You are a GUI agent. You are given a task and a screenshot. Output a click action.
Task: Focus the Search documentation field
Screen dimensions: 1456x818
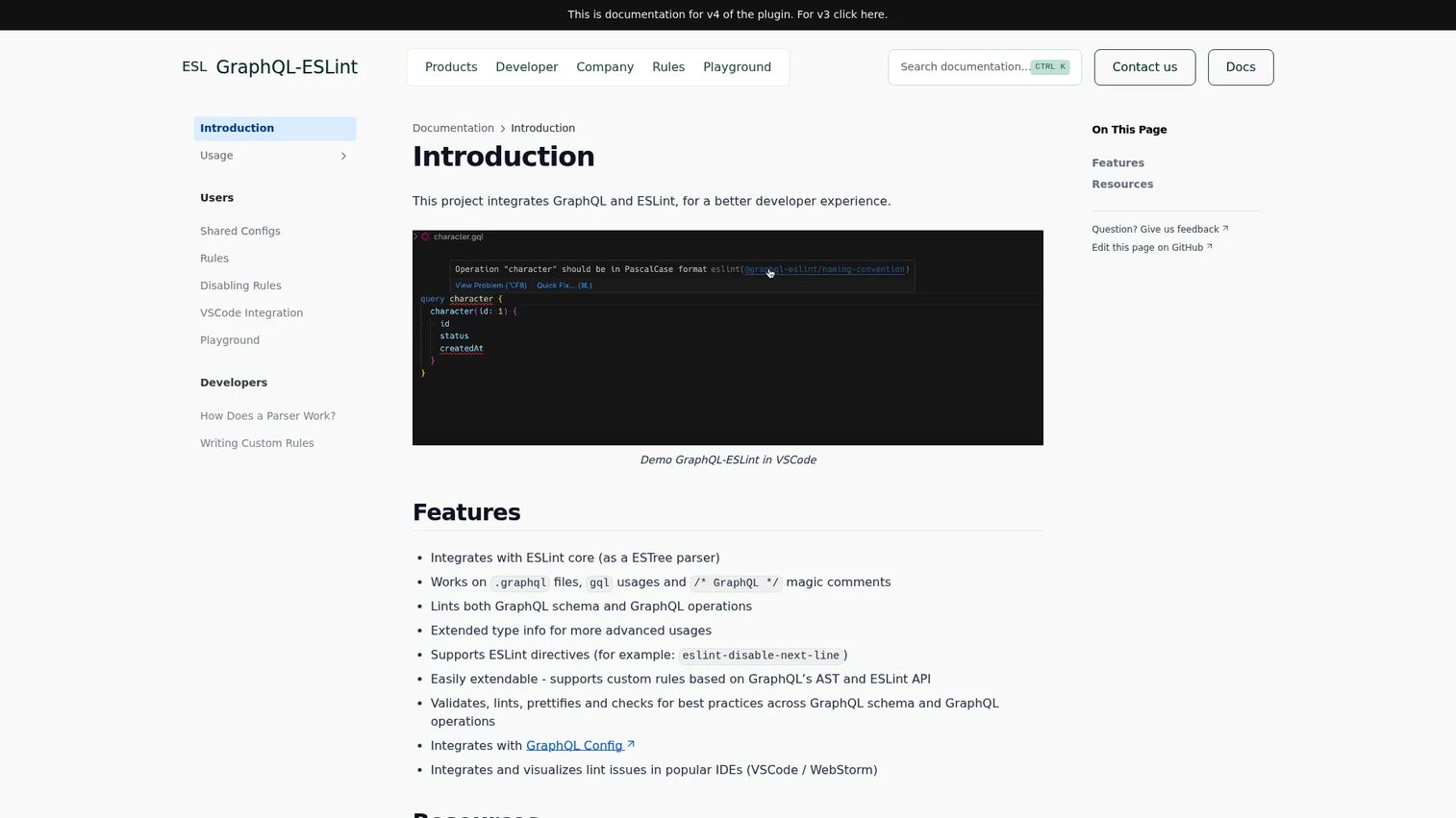point(985,67)
